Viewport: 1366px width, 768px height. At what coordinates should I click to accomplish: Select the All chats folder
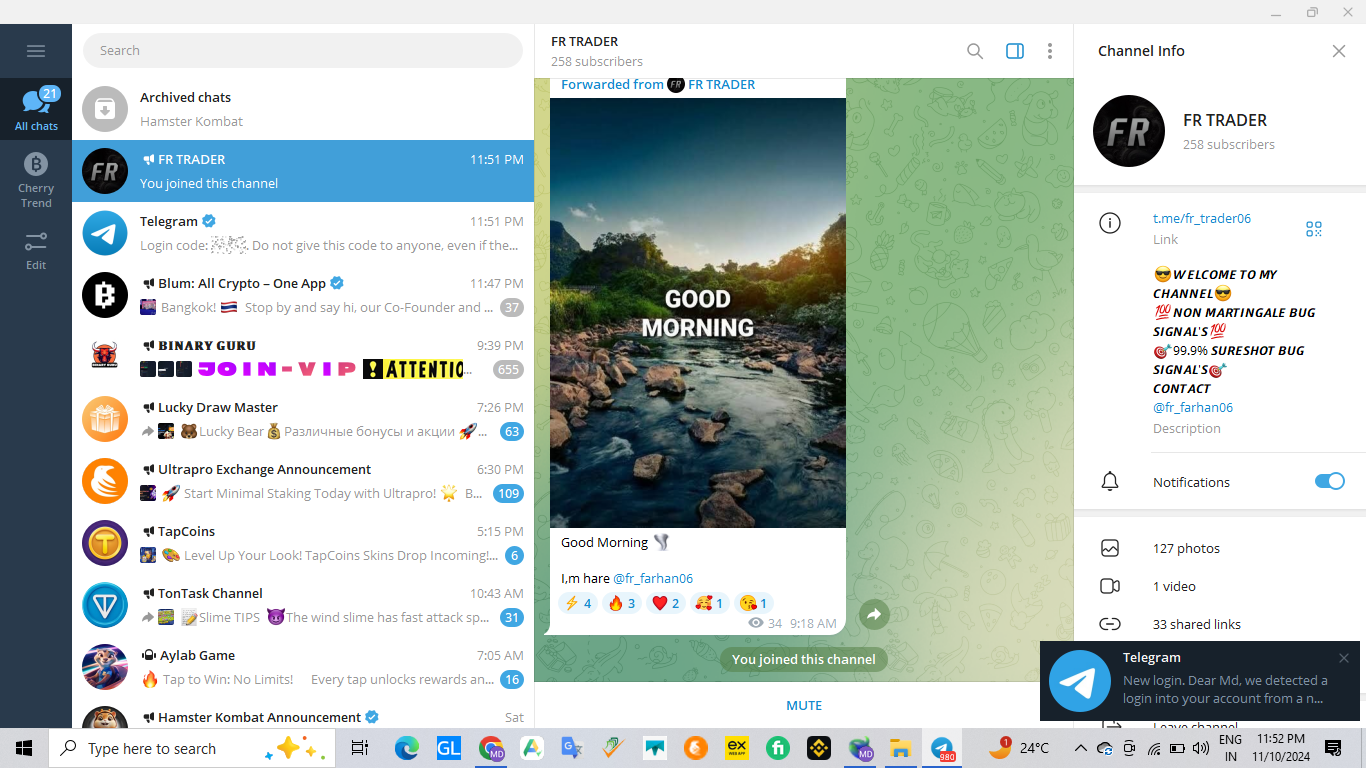[36, 110]
